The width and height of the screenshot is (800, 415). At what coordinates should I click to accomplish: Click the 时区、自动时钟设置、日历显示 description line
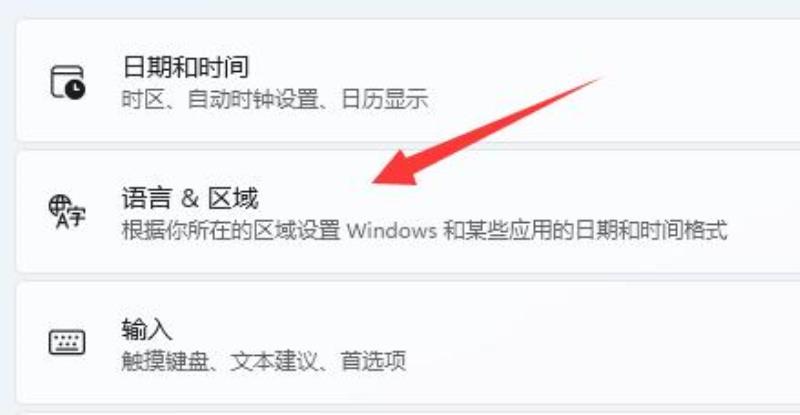(274, 99)
